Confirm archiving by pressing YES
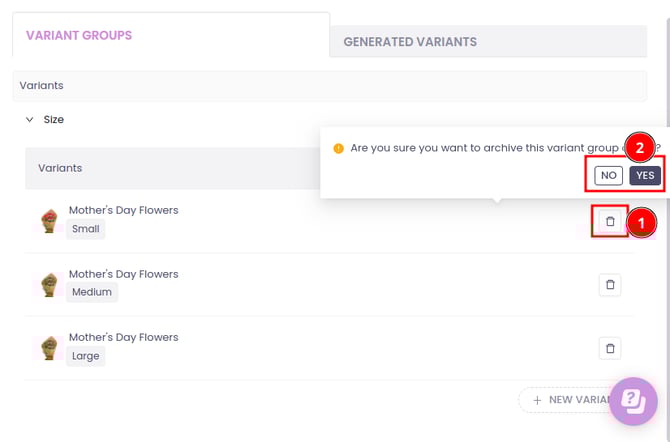 pos(645,175)
